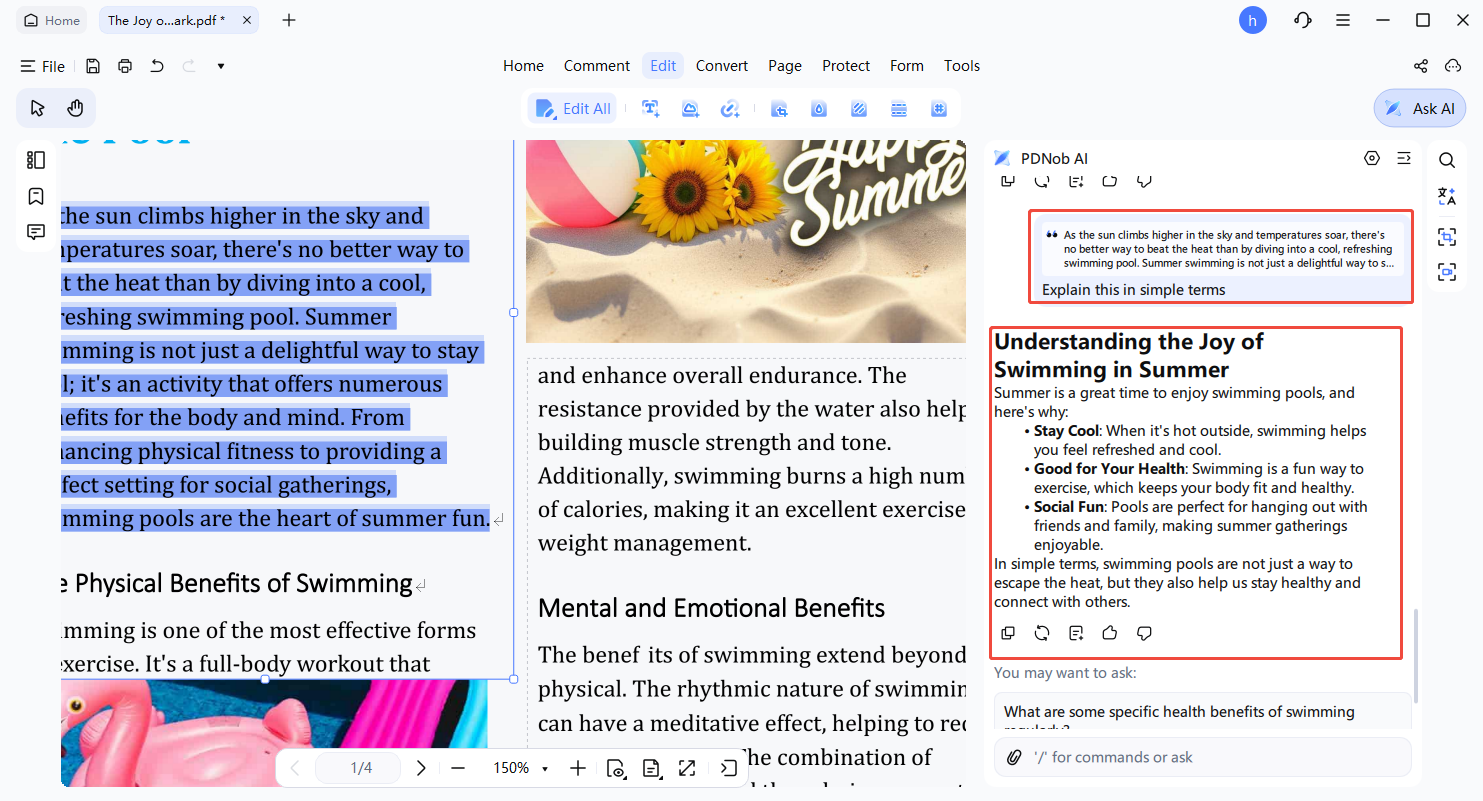Screen dimensions: 1483x801
Task: Copy the AI response with copy icon
Action: click(x=1008, y=633)
